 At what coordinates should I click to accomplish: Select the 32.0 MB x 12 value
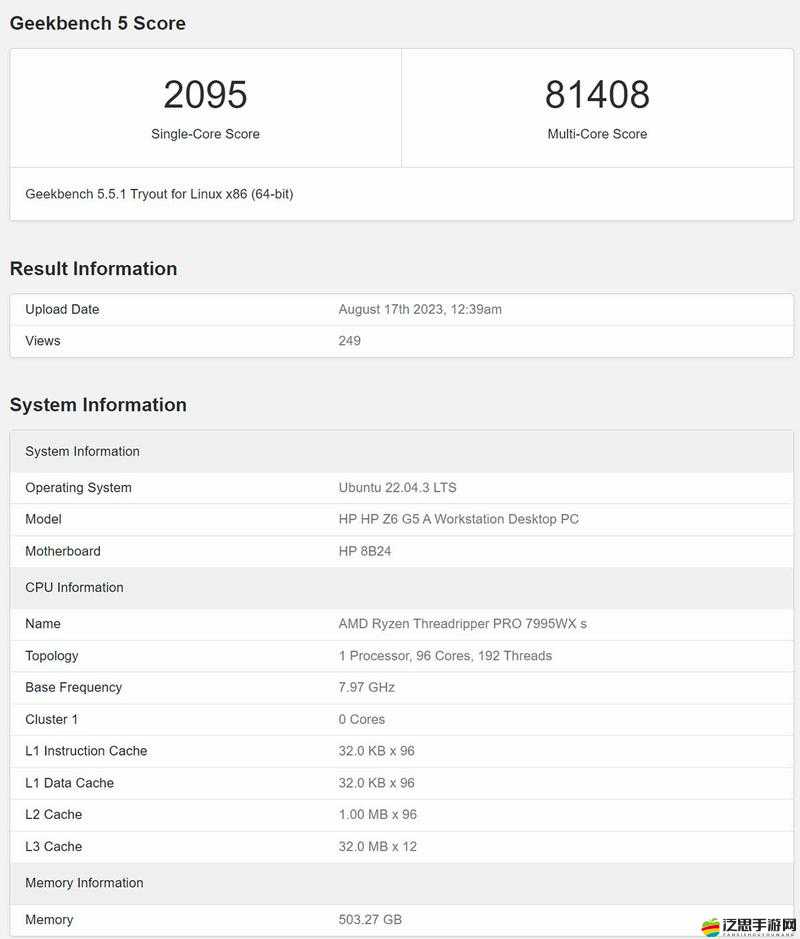377,847
